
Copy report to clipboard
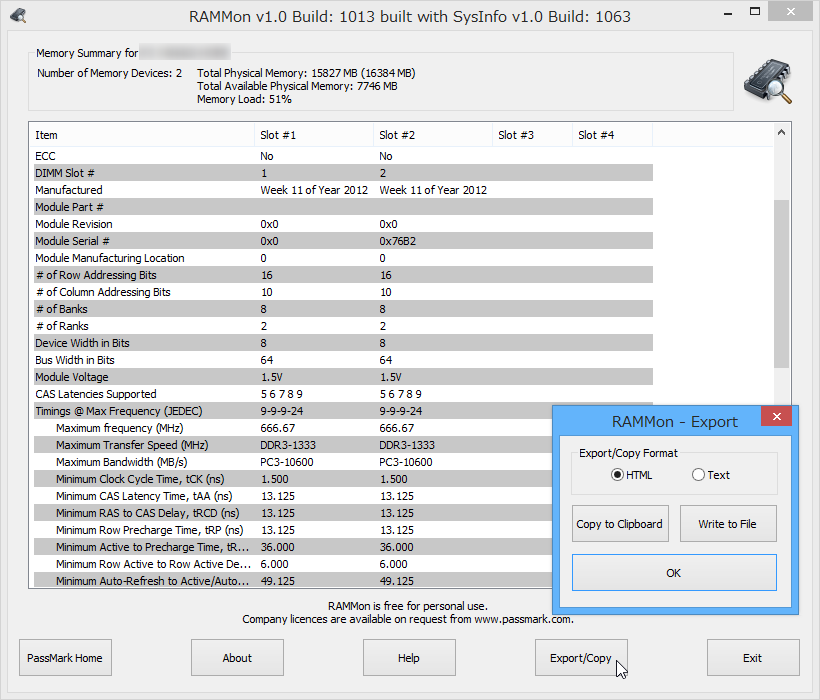click(620, 523)
